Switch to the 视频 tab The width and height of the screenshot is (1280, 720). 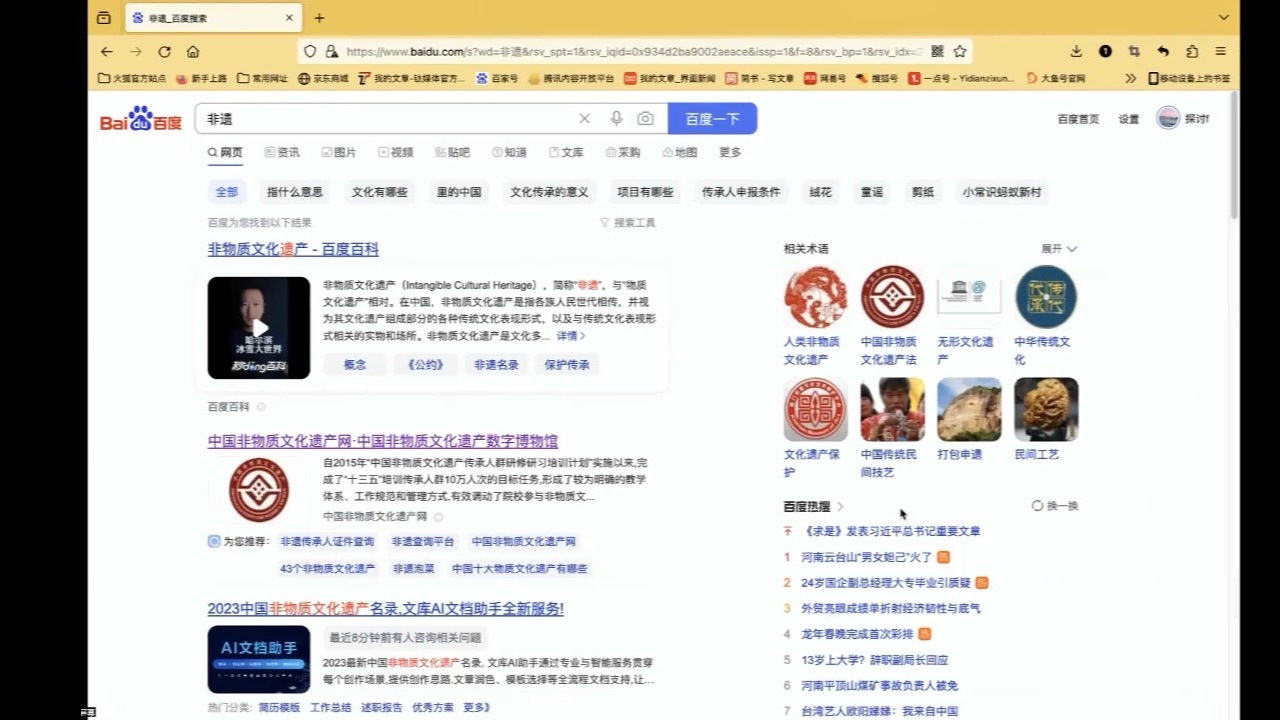pyautogui.click(x=396, y=152)
